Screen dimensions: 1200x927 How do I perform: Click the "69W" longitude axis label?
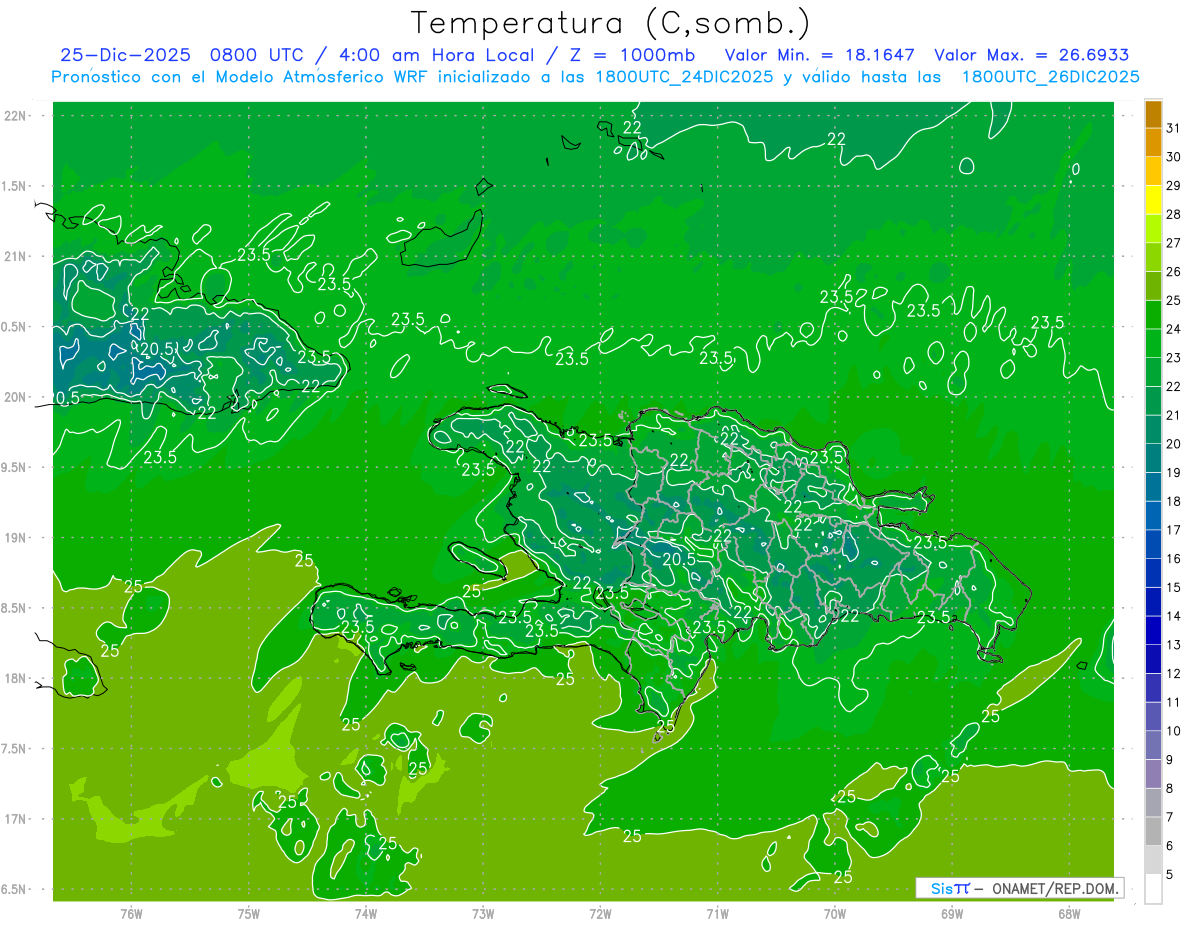click(952, 913)
